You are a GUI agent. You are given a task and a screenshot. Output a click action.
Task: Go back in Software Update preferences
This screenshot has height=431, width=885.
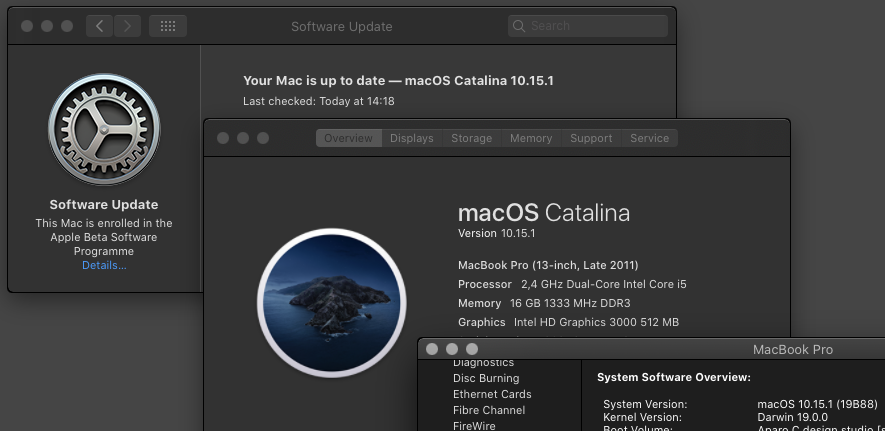(99, 26)
